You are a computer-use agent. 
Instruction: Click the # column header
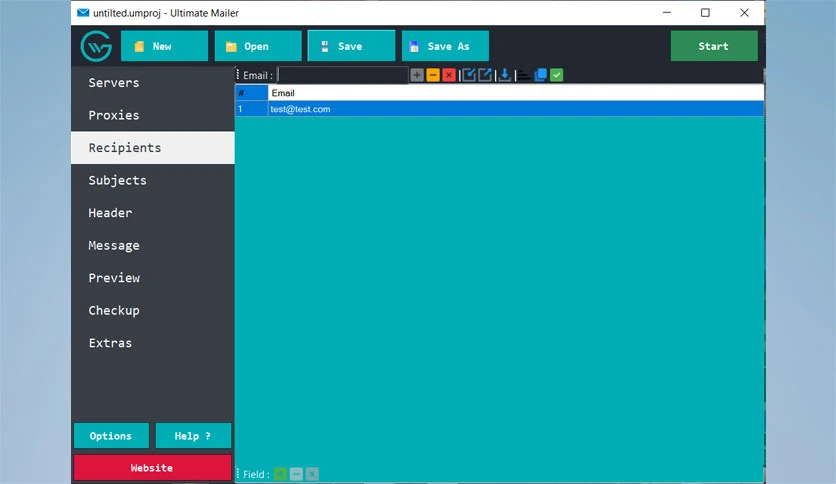click(x=252, y=93)
